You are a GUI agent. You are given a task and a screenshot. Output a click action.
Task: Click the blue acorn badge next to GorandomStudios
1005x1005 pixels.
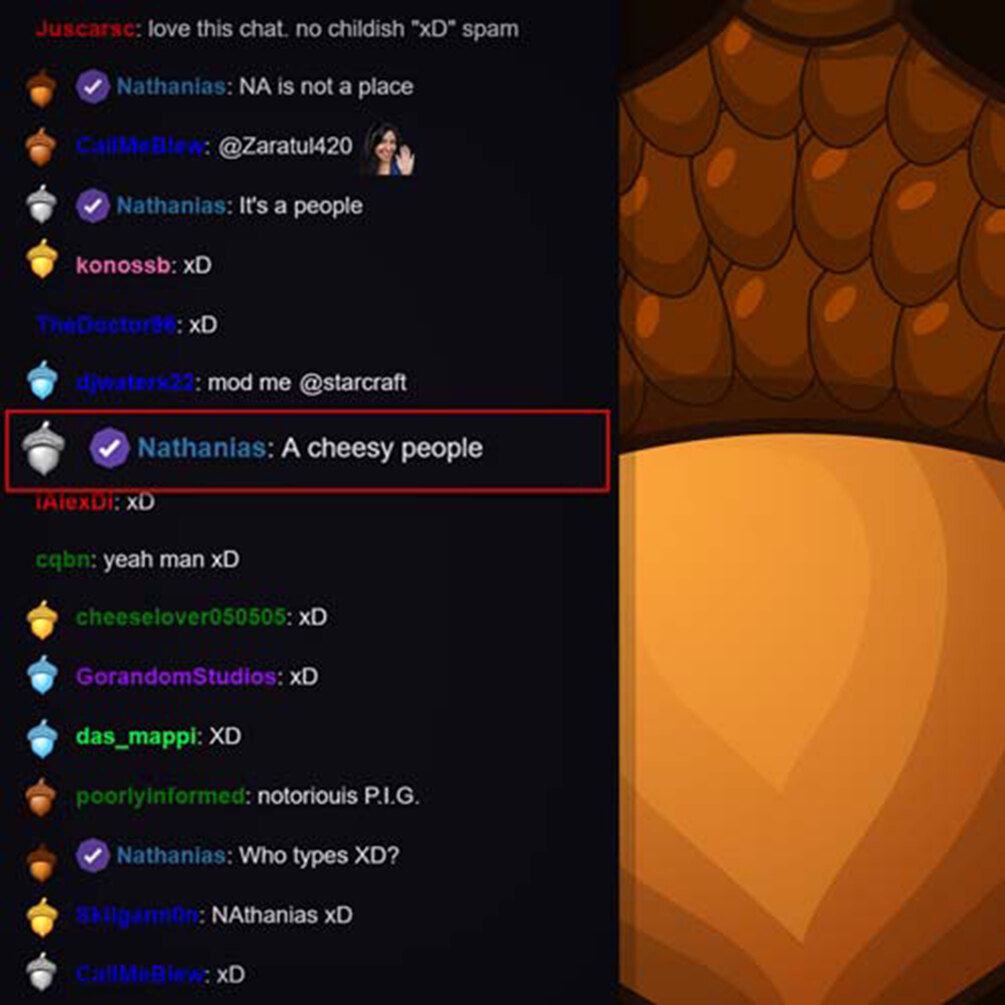(42, 676)
